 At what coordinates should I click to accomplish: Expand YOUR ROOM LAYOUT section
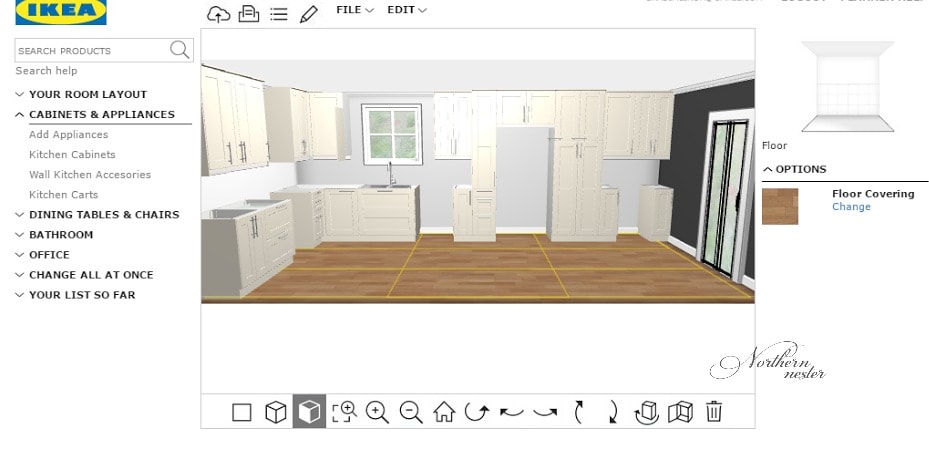click(x=81, y=94)
